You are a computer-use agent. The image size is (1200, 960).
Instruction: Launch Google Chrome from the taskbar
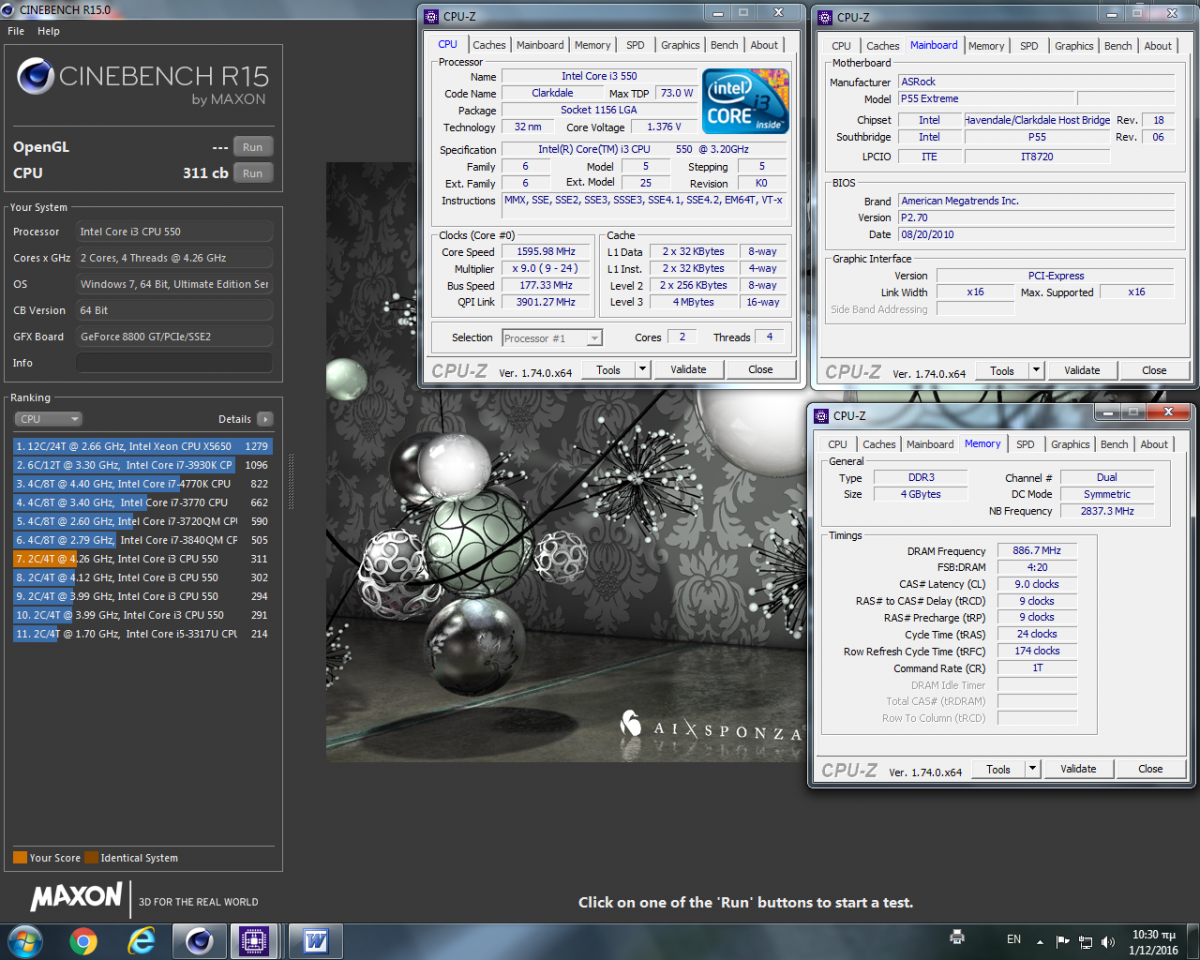83,941
